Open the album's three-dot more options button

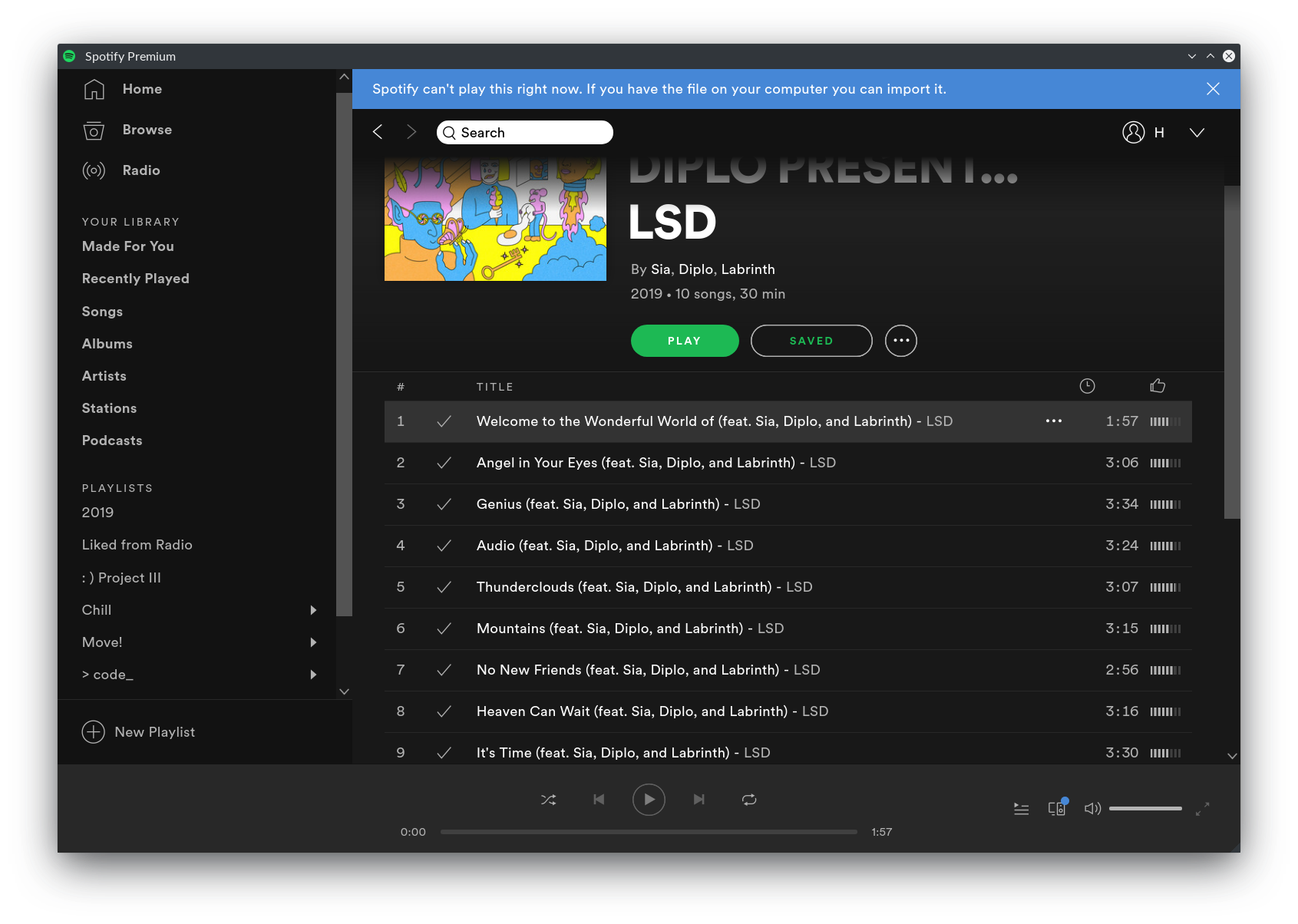(x=901, y=341)
